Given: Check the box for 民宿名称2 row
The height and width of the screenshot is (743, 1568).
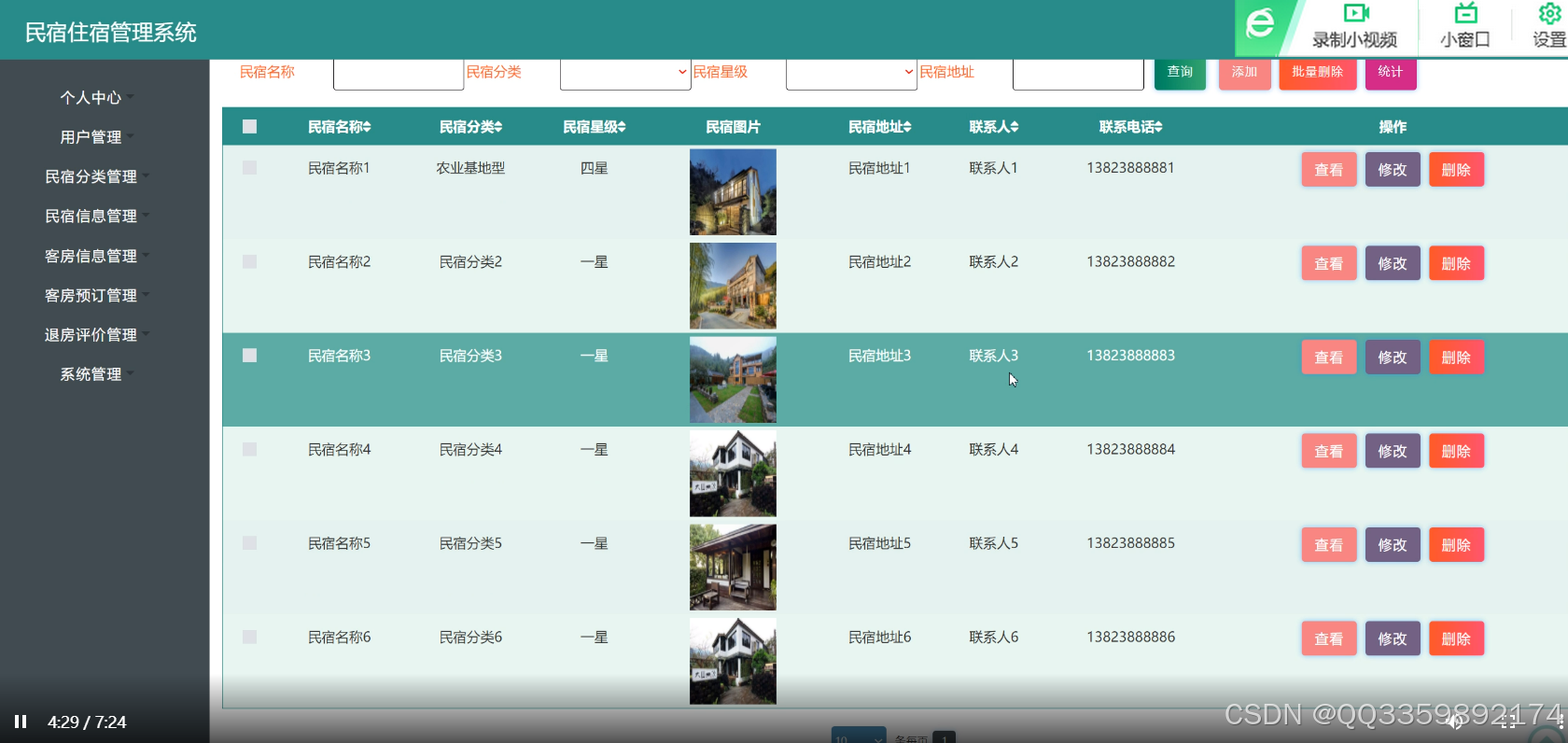Looking at the screenshot, I should (x=249, y=261).
